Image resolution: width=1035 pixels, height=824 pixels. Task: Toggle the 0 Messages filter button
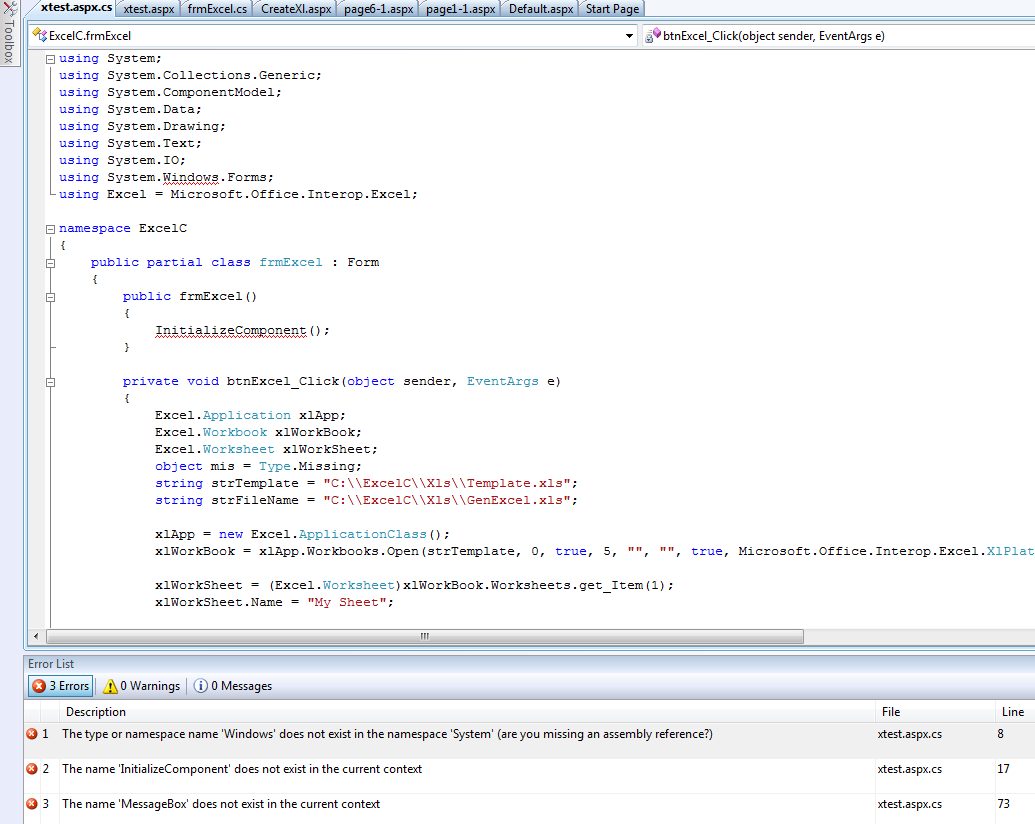232,686
